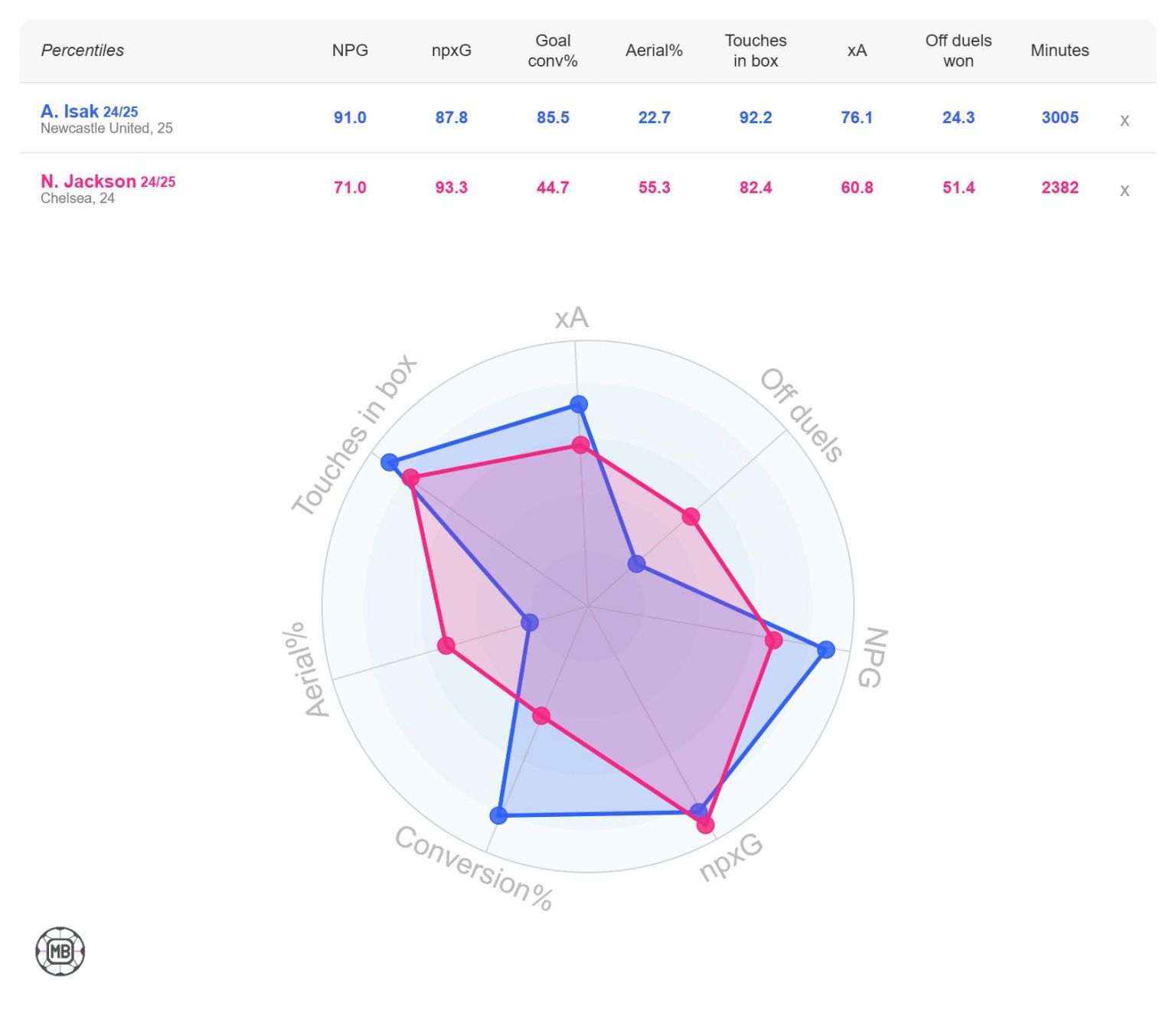Click the Conversion% axis label on radar
The height and width of the screenshot is (1029, 1176).
(474, 868)
